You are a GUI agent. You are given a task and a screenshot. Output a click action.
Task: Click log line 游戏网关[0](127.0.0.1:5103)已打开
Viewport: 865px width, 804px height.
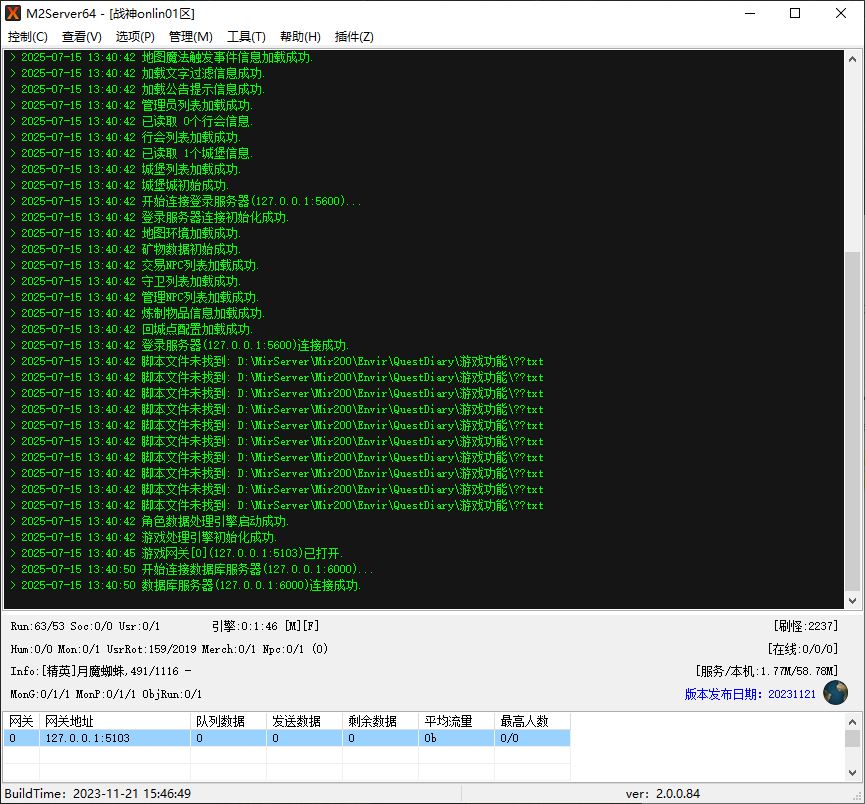pos(176,553)
